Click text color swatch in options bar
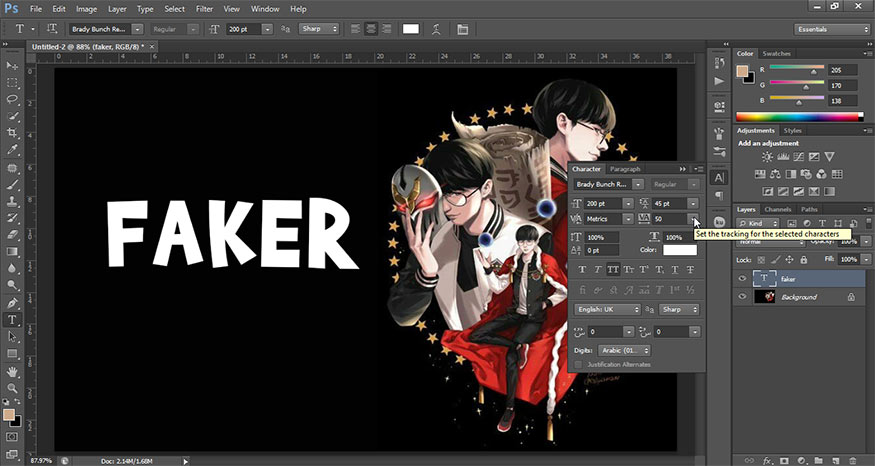This screenshot has height=466, width=875. 411,29
